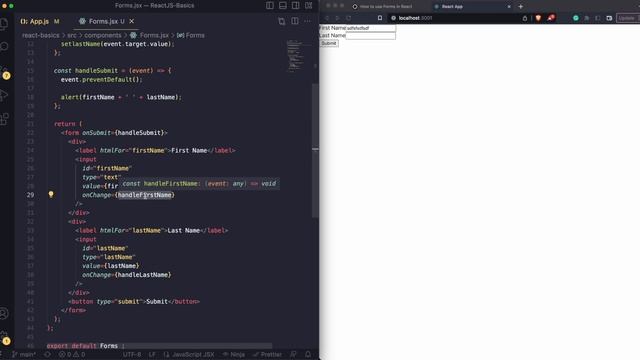Open Source Control with the pending changes badge
The height and width of the screenshot is (360, 640).
[x=4, y=73]
